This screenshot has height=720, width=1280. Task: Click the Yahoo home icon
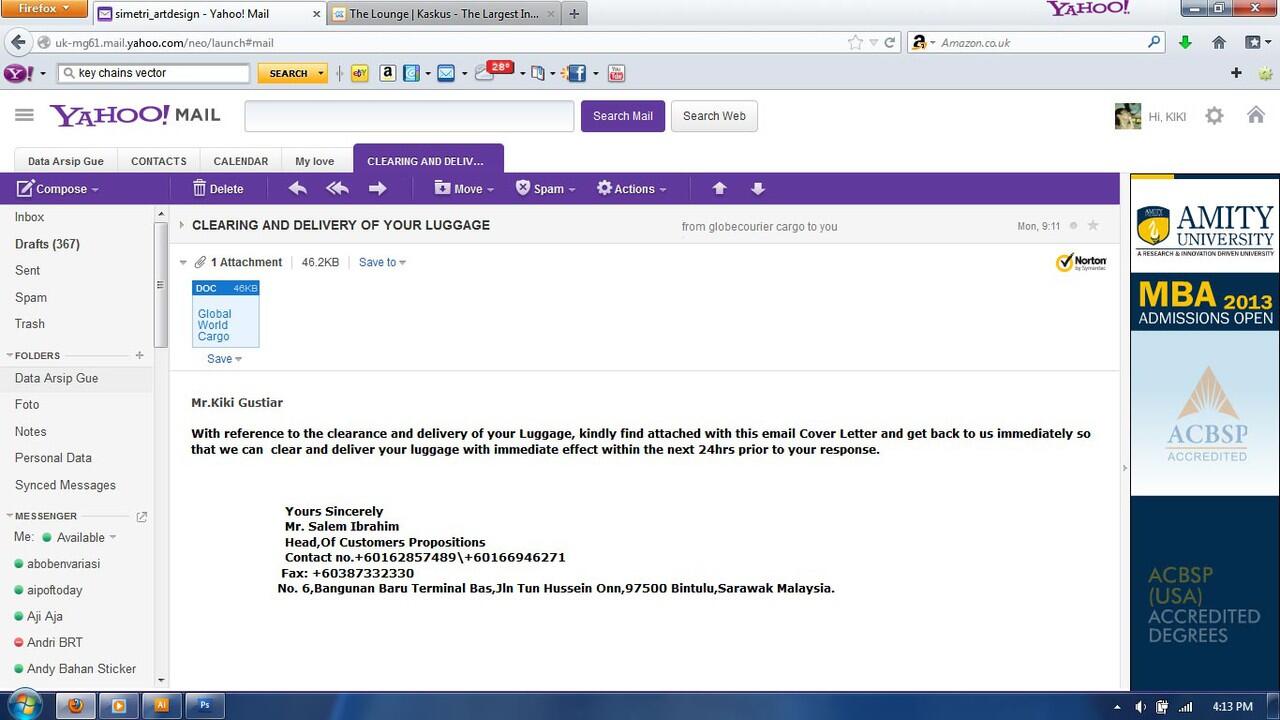pos(1256,115)
